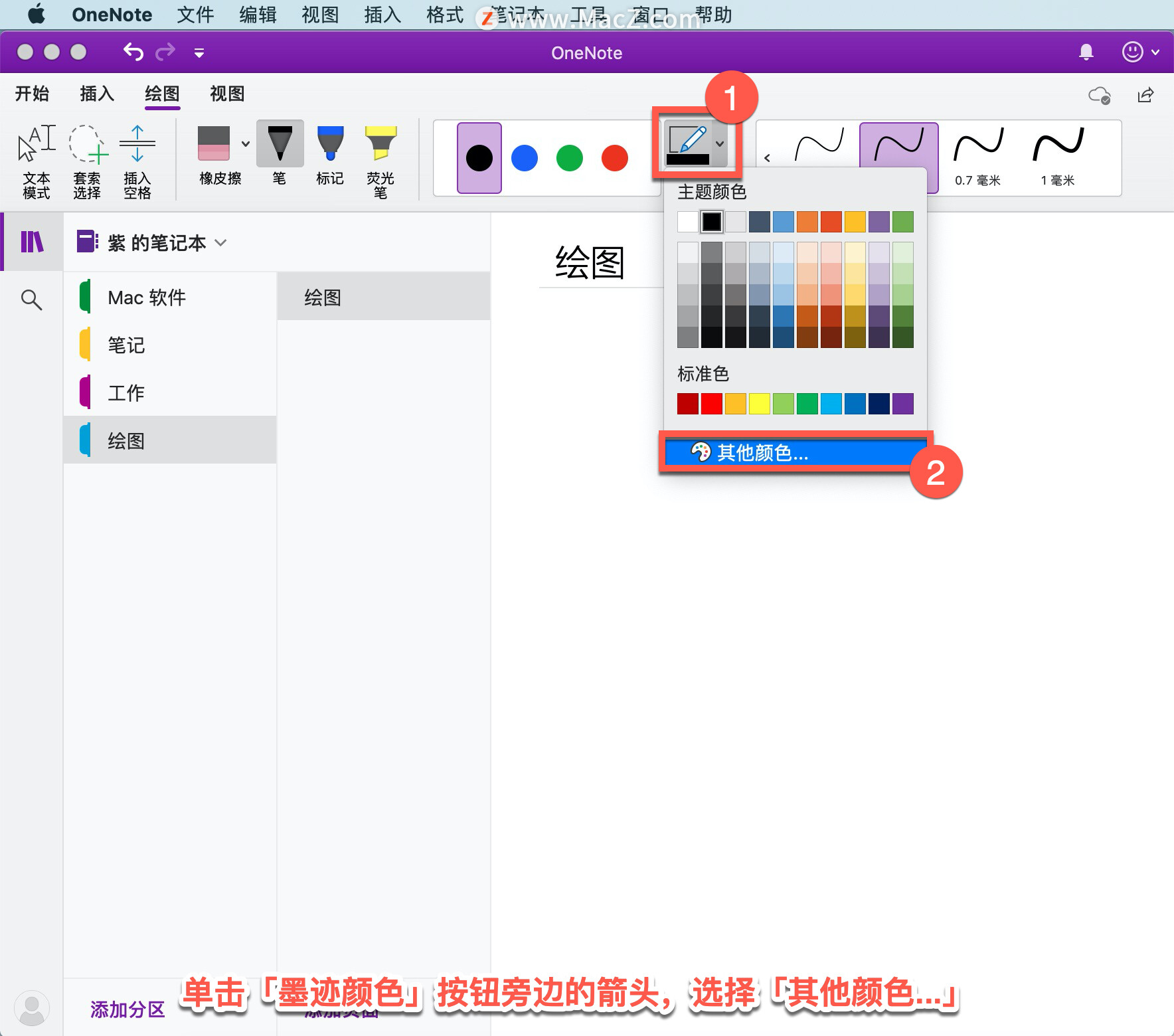Pick the white theme color swatch
Viewport: 1174px width, 1036px height.
[688, 222]
